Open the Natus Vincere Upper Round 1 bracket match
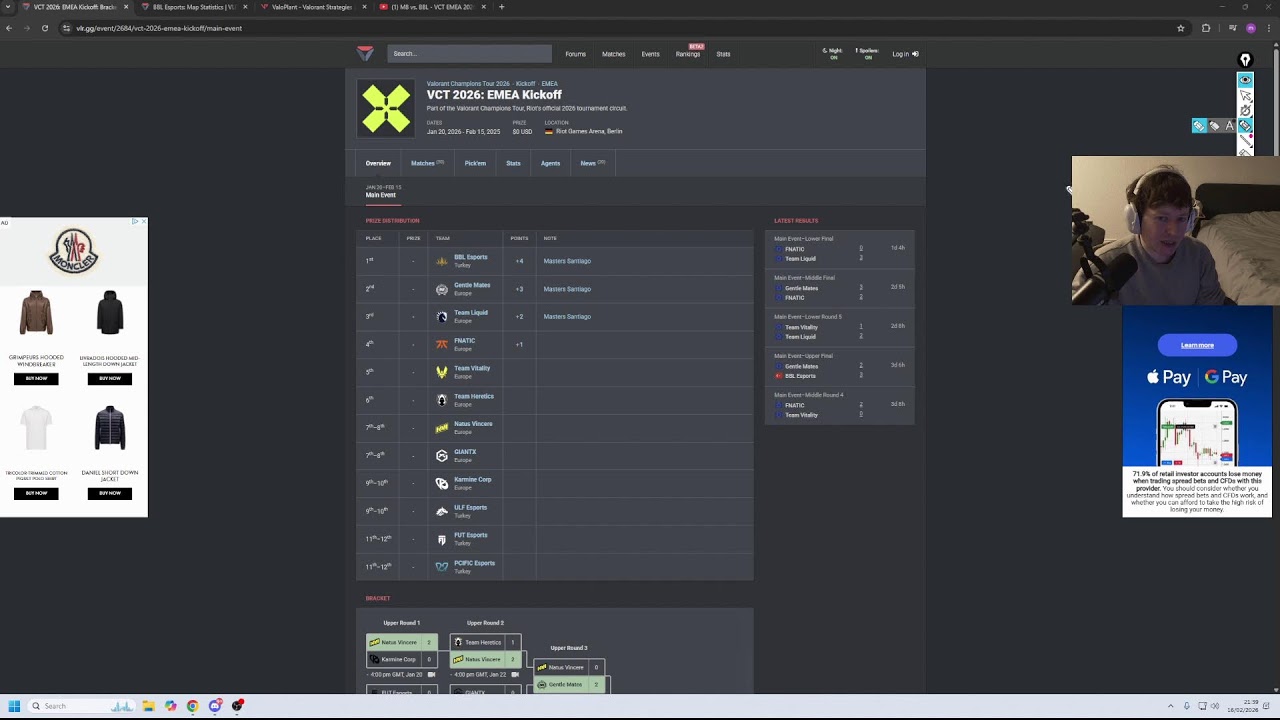Viewport: 1280px width, 720px height. 402,651
